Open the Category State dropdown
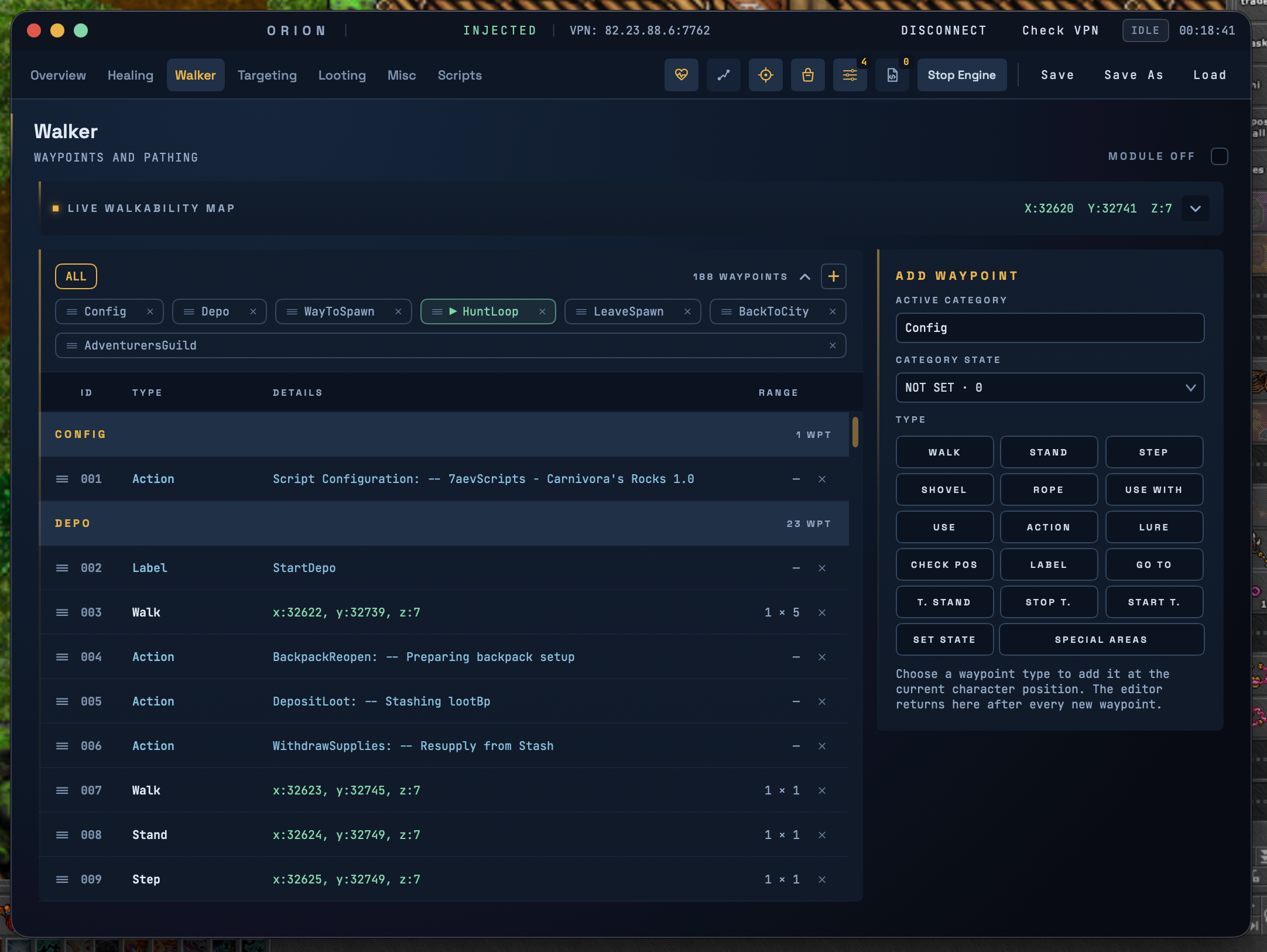1267x952 pixels. [x=1050, y=388]
